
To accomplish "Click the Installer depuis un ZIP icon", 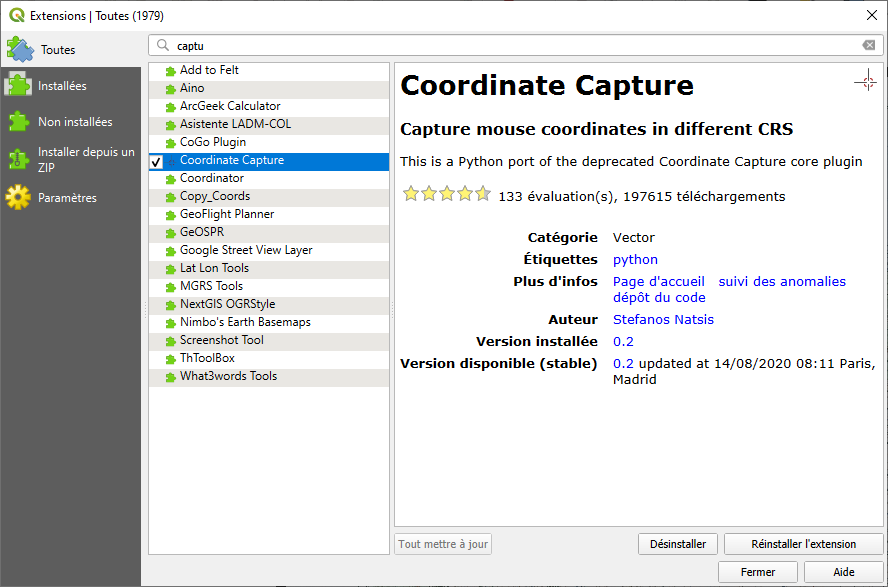I will click(18, 160).
